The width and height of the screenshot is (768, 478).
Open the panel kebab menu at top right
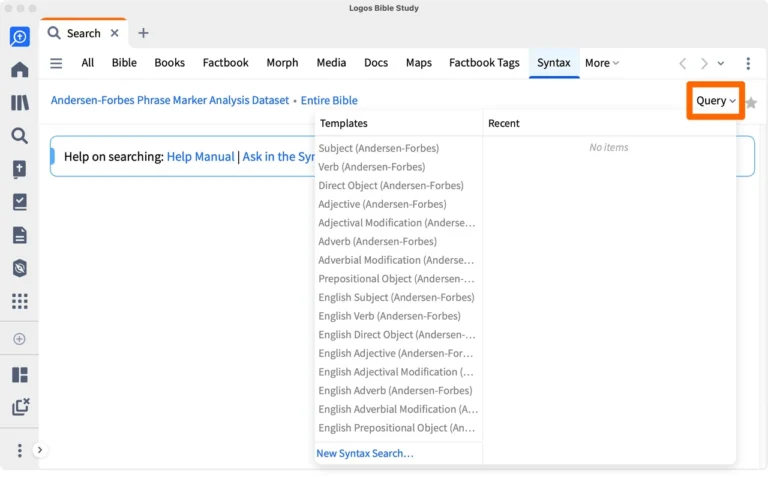tap(748, 63)
